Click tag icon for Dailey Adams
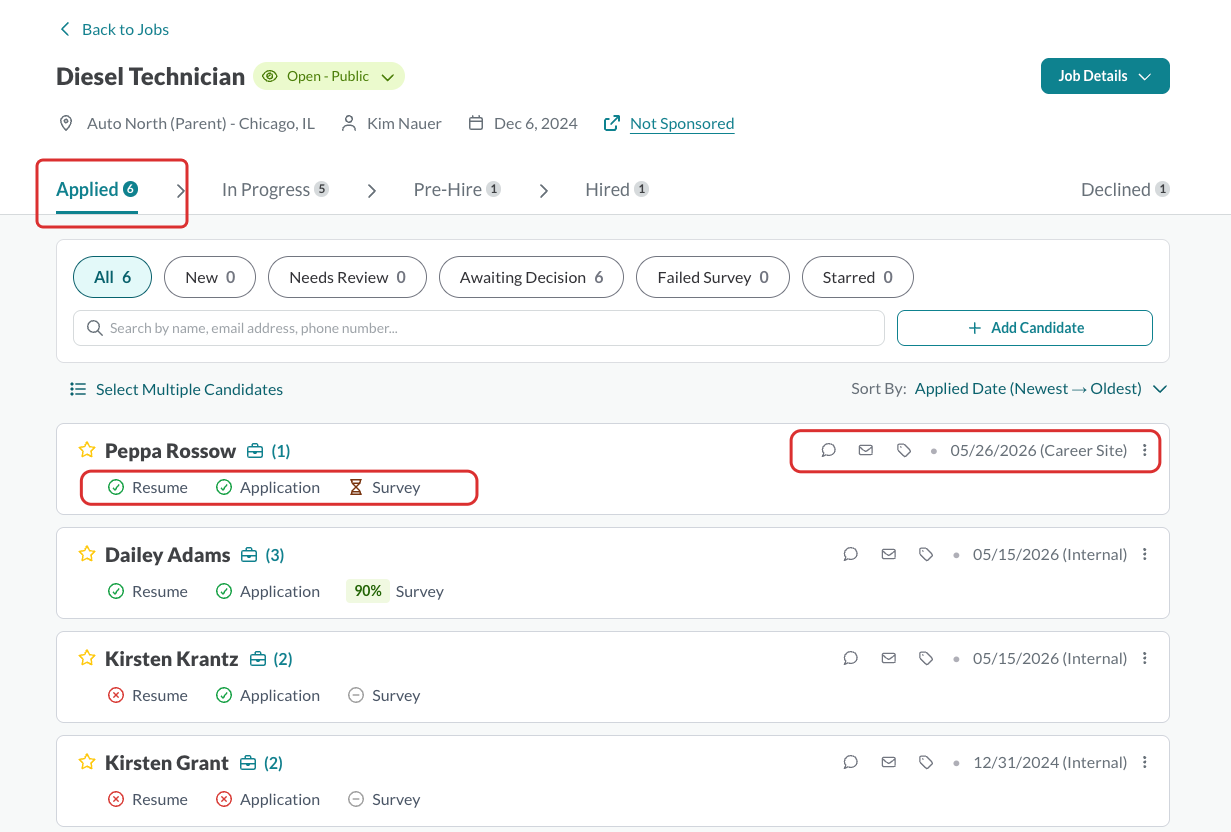 (926, 554)
